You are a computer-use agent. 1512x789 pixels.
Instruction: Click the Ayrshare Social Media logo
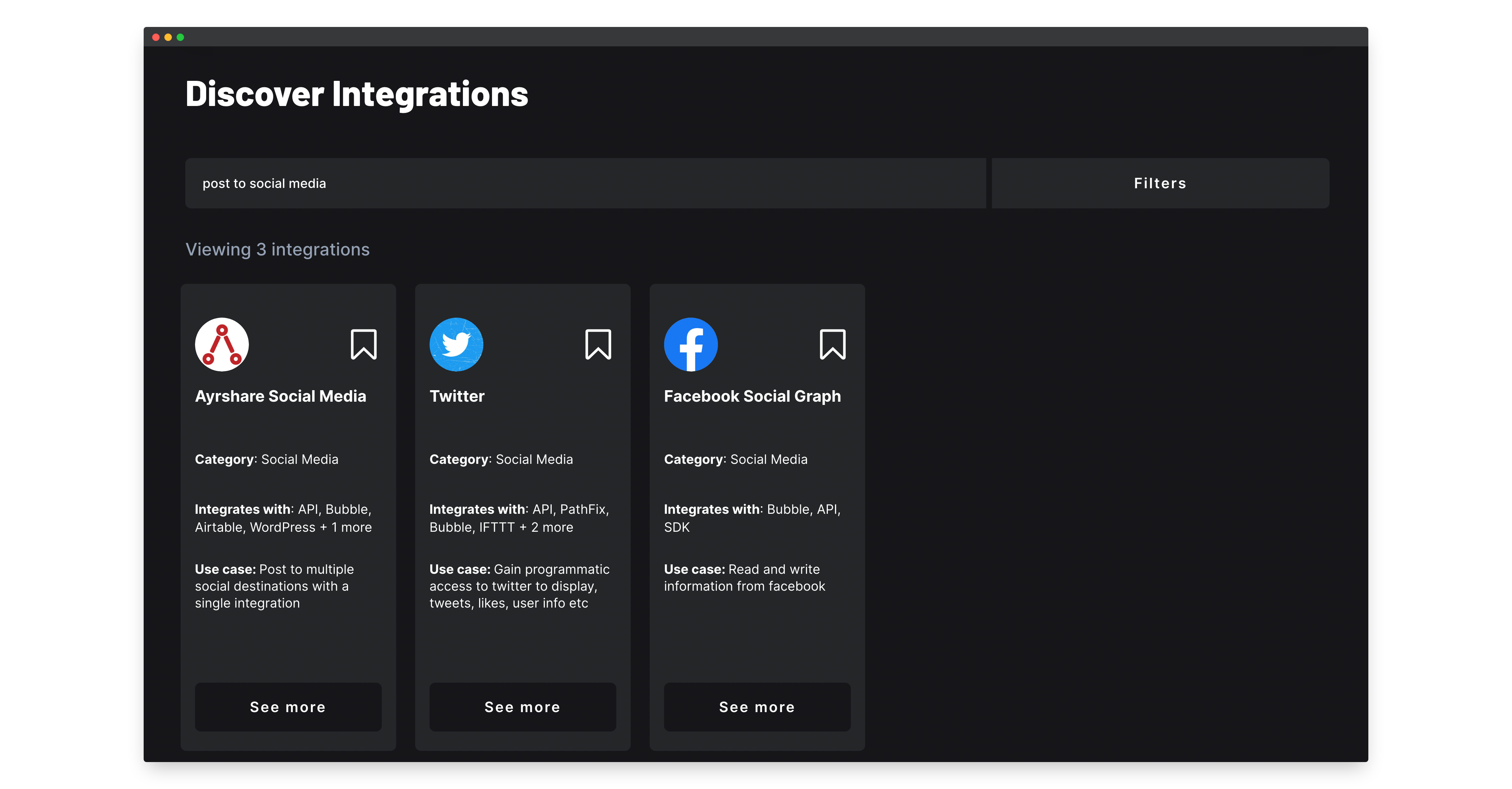tap(222, 345)
